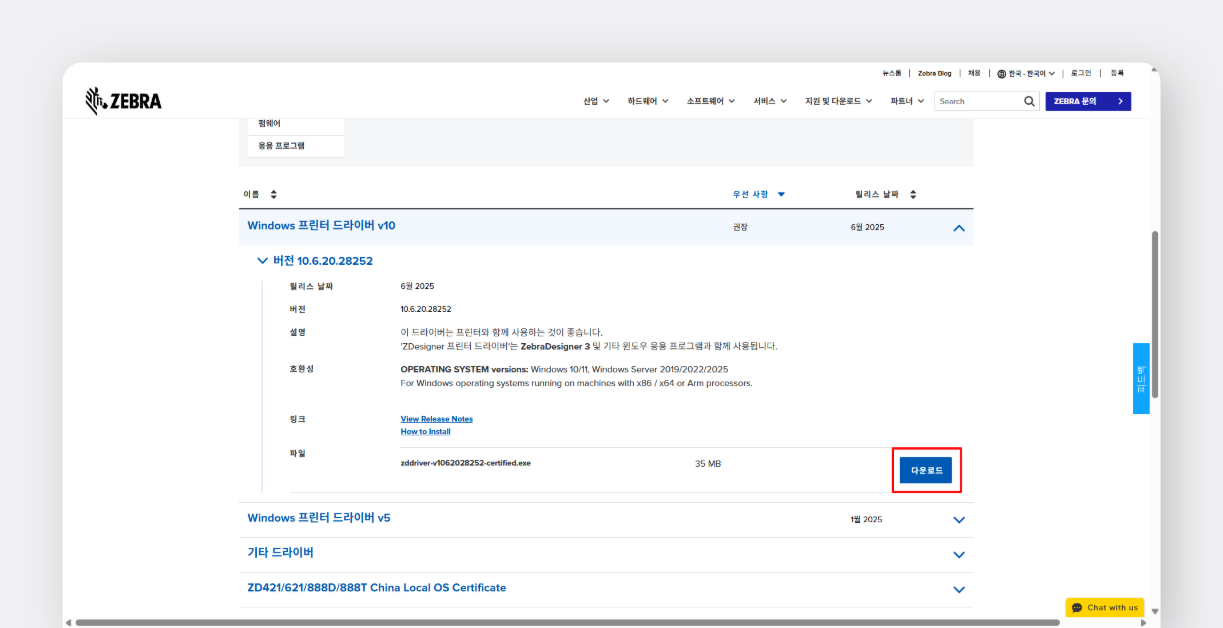Expand ZD421/621/888D/888T China Local OS Certificate
Viewport: 1223px width, 628px height.
tap(959, 589)
